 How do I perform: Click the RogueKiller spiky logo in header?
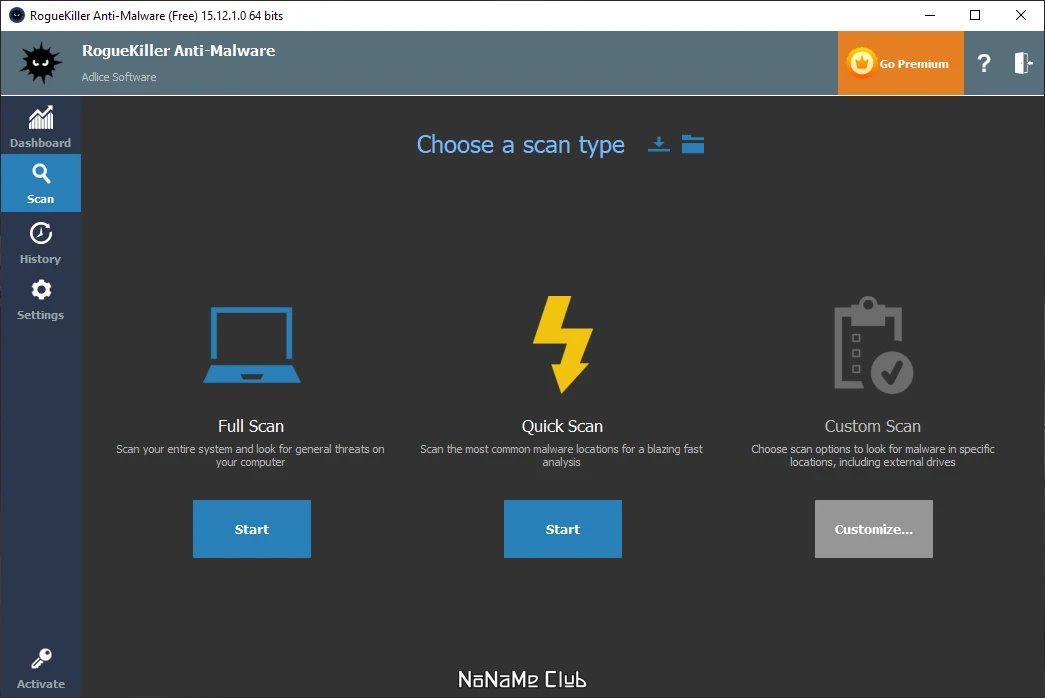41,63
